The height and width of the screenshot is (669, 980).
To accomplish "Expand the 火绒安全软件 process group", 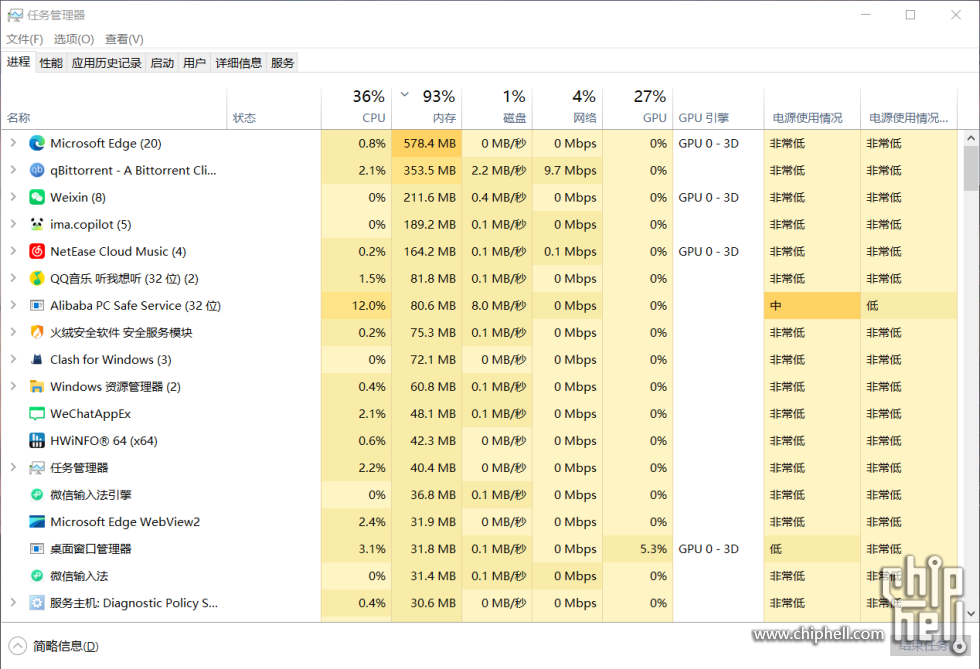I will pyautogui.click(x=13, y=332).
